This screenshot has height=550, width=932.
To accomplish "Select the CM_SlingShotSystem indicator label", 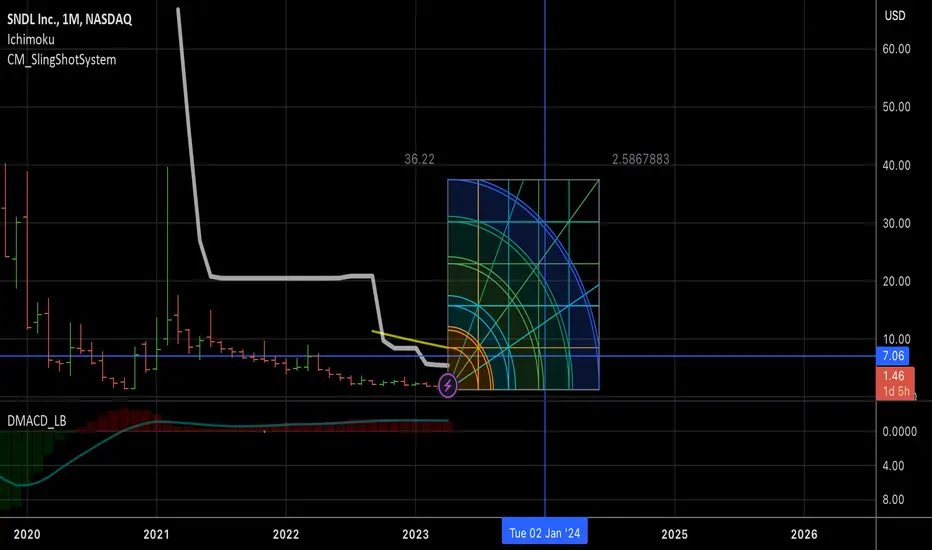I will pyautogui.click(x=62, y=59).
